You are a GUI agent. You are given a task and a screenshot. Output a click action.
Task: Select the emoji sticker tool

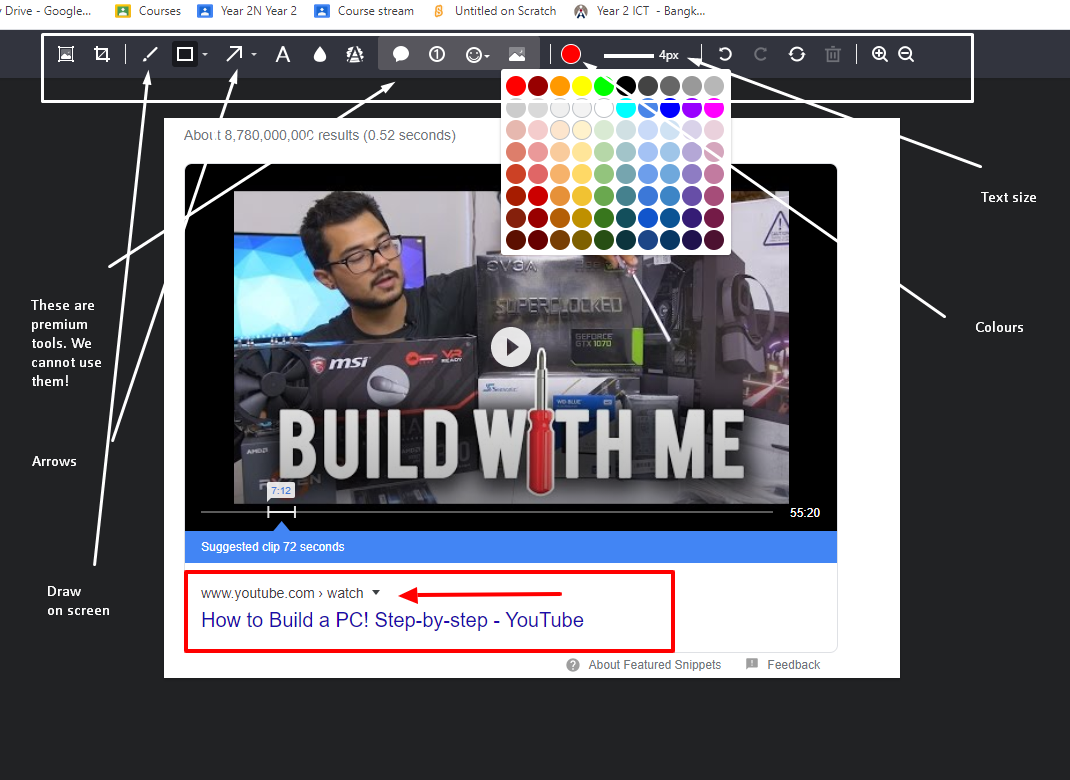coord(473,55)
